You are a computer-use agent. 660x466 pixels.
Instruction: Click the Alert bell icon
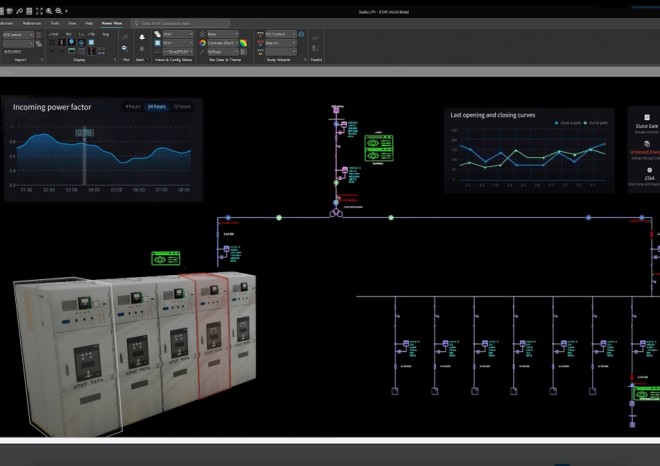[x=141, y=37]
